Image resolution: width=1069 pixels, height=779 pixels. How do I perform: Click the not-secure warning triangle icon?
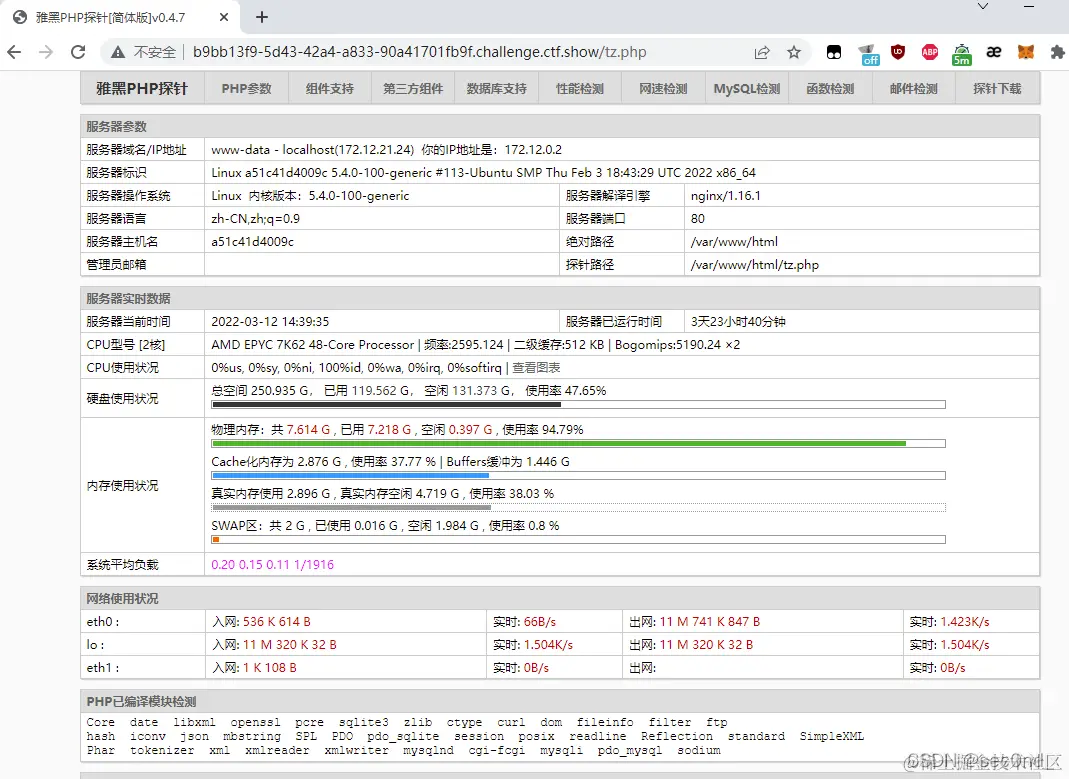118,52
